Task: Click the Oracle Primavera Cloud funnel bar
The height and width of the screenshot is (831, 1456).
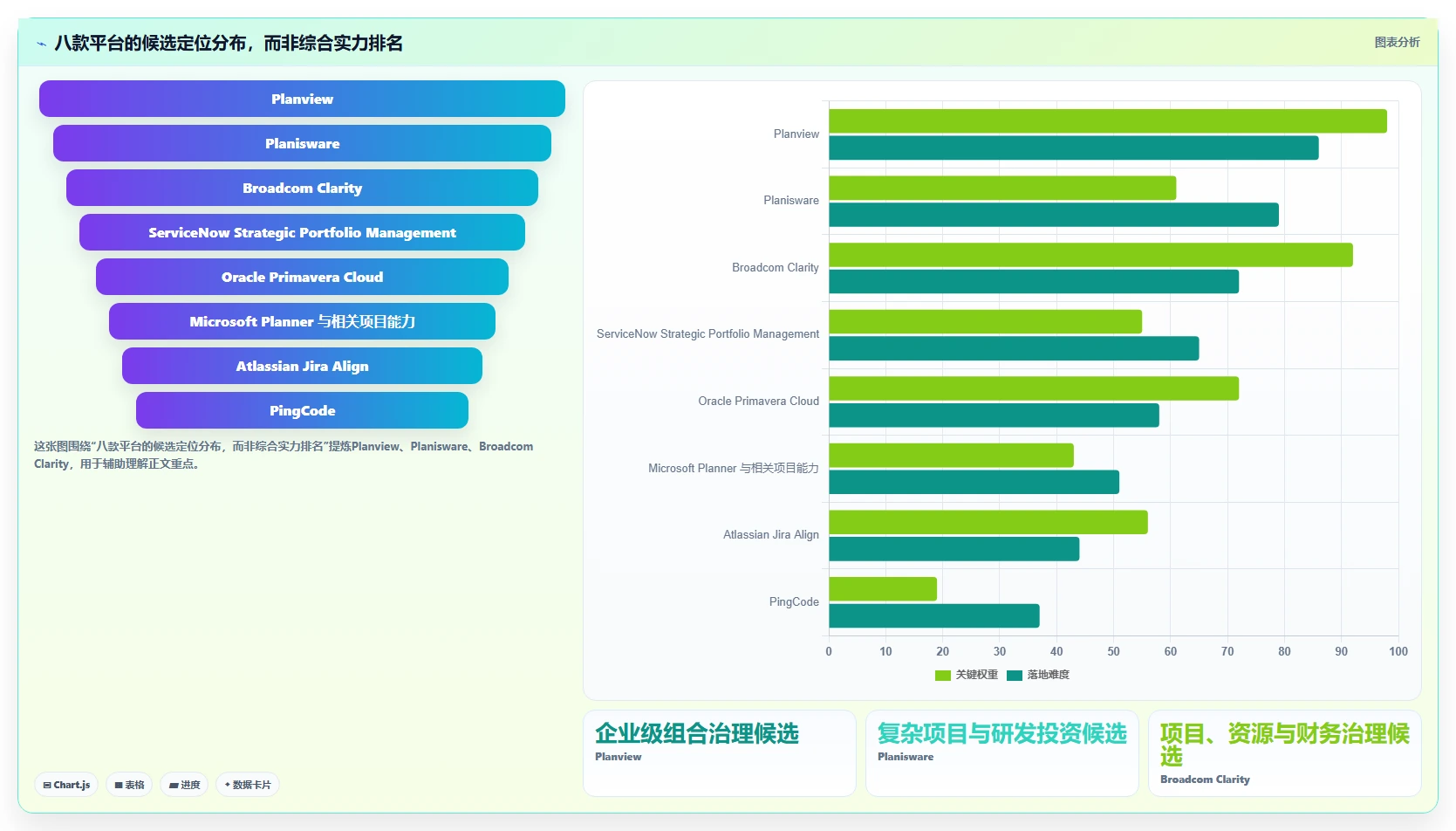Action: tap(302, 277)
